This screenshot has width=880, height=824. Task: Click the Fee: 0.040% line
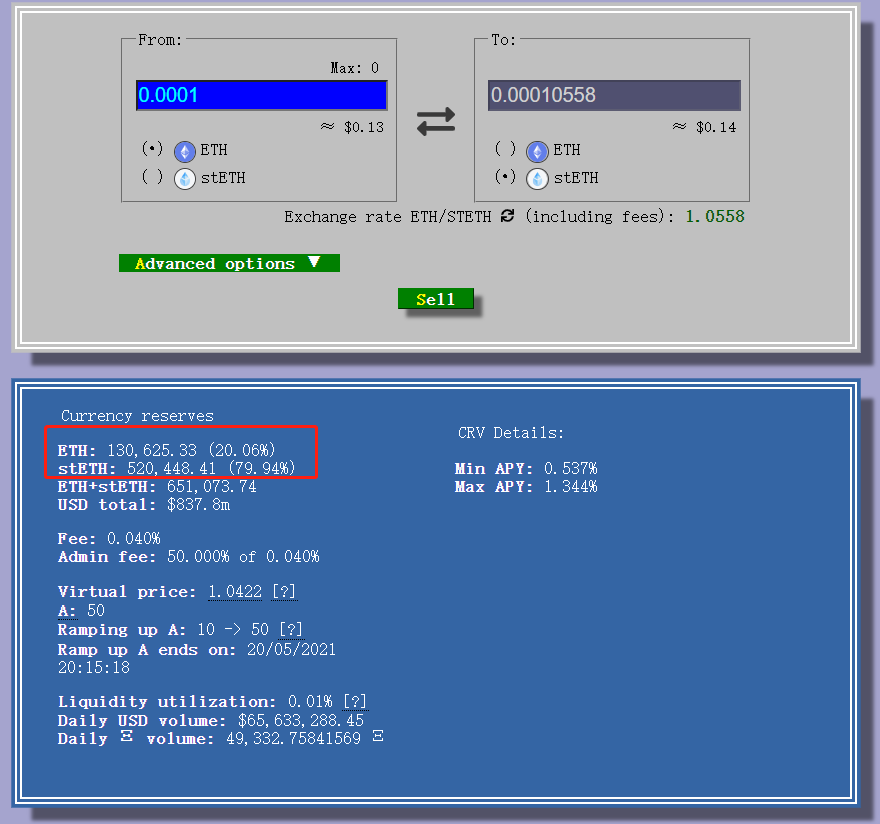109,539
